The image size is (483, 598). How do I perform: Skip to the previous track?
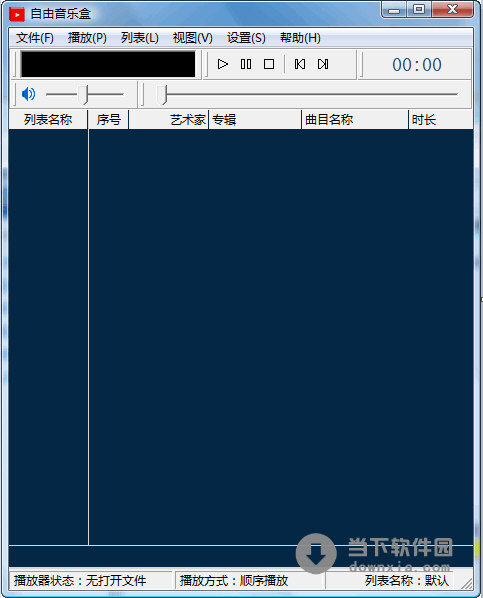300,64
